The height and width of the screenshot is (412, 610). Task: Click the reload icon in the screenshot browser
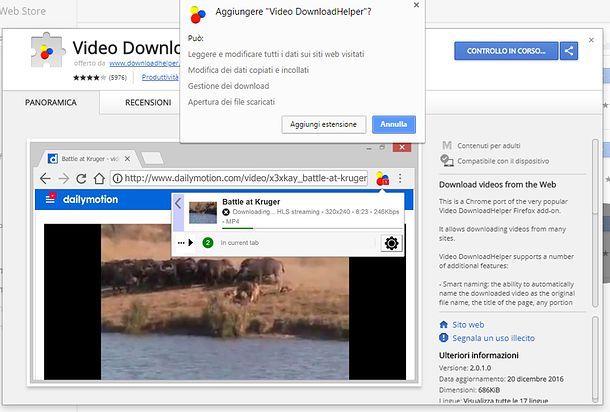pyautogui.click(x=81, y=179)
